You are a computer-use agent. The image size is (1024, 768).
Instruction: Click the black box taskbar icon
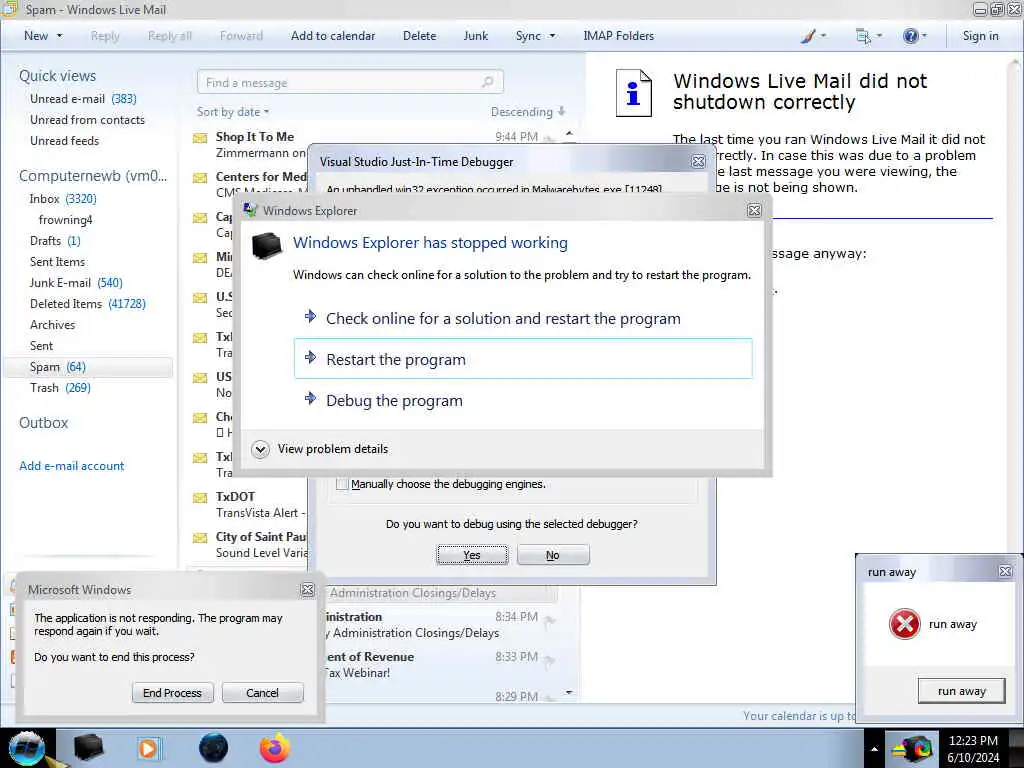click(88, 748)
